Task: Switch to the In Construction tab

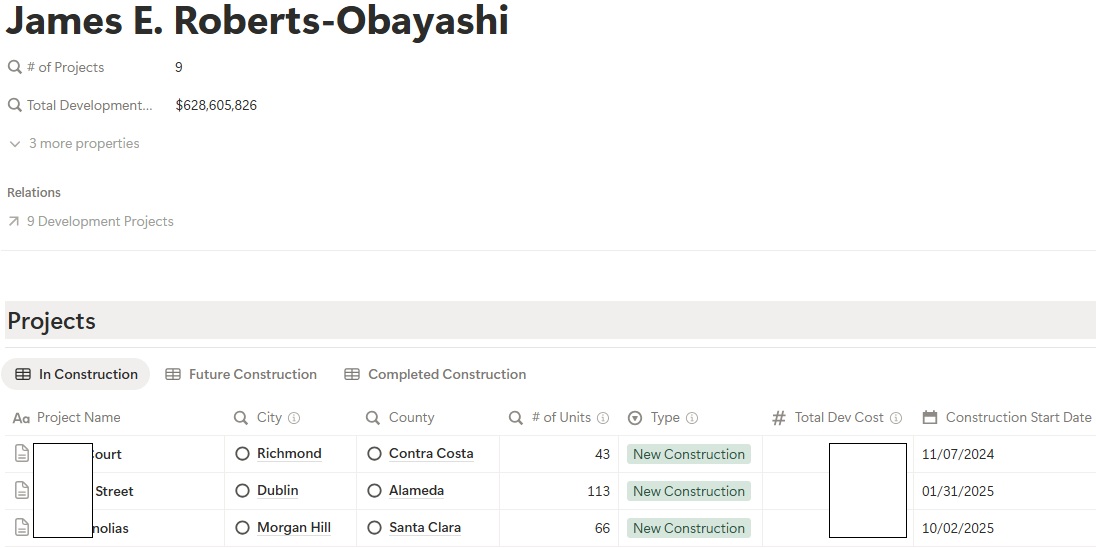Action: [x=75, y=374]
